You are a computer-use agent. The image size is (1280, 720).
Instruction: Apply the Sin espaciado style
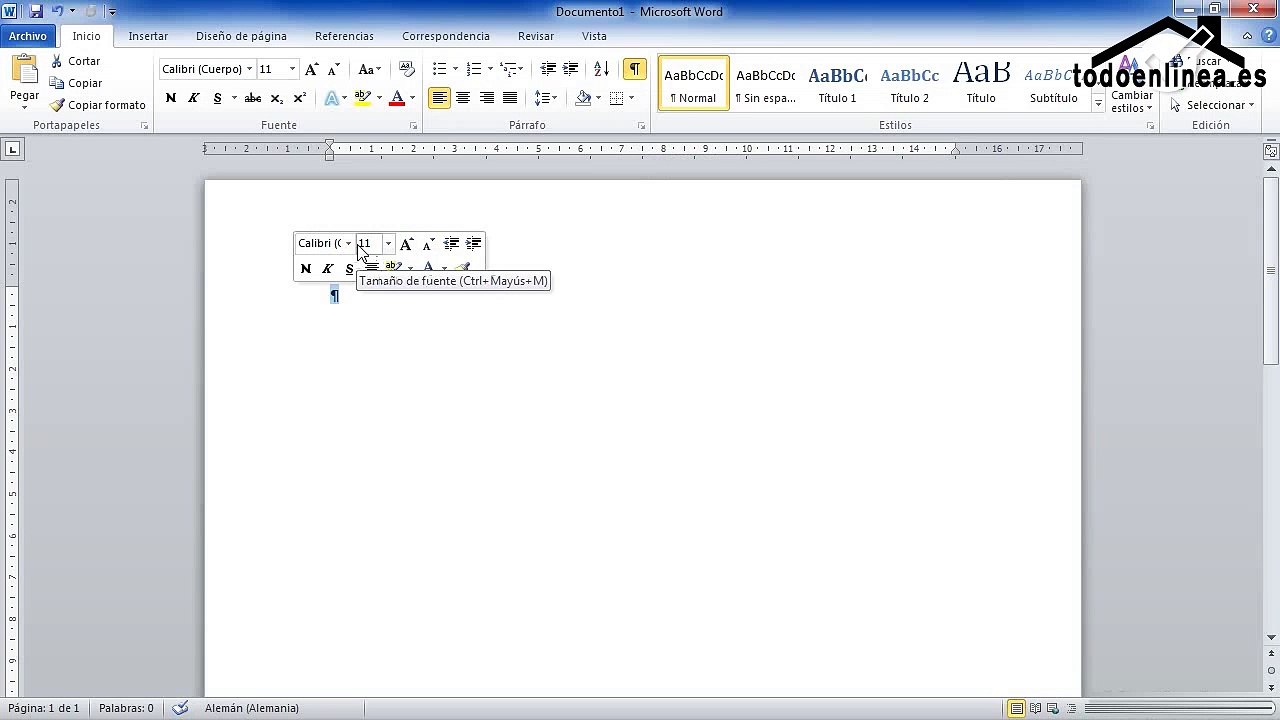(765, 83)
